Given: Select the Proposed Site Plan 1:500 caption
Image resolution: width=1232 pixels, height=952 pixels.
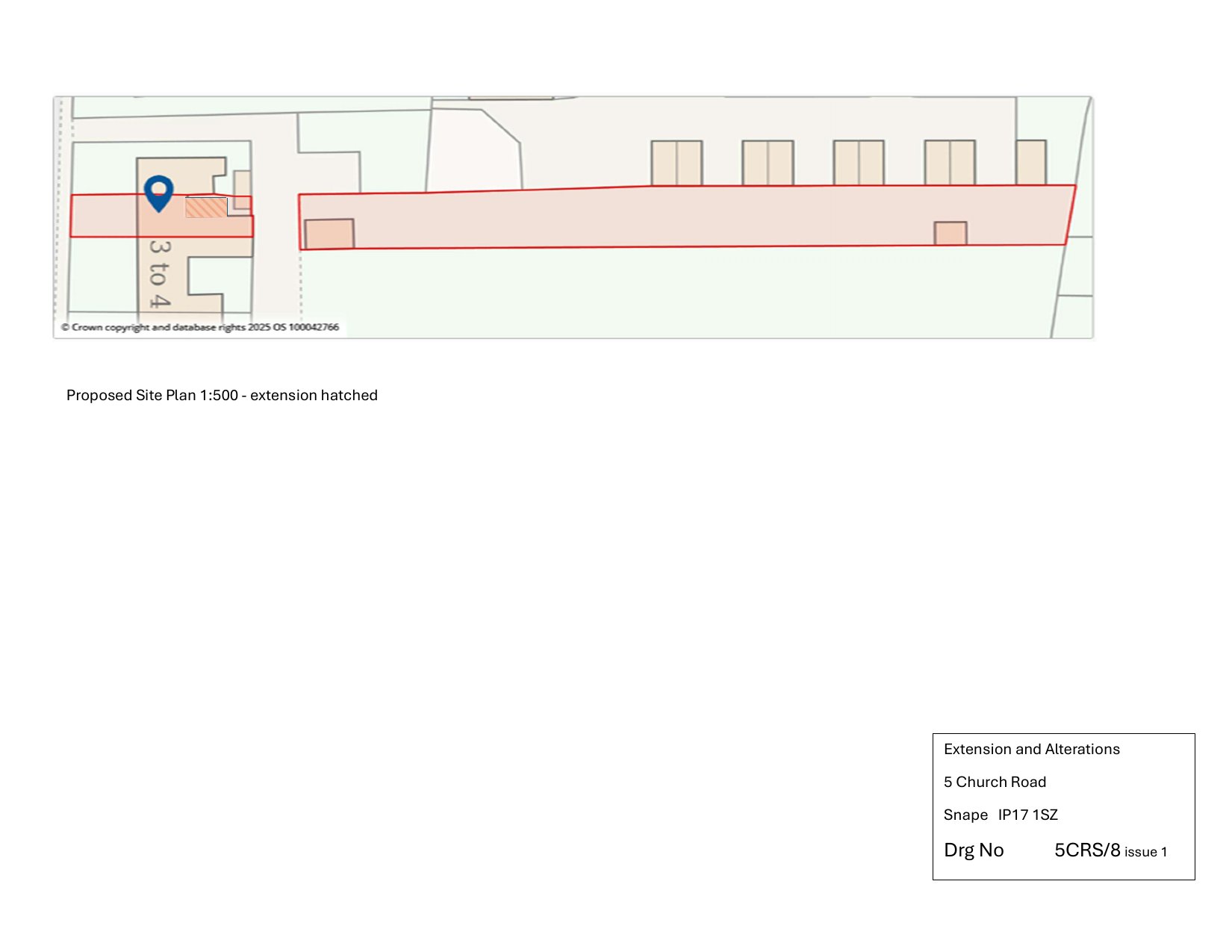Looking at the screenshot, I should point(223,395).
